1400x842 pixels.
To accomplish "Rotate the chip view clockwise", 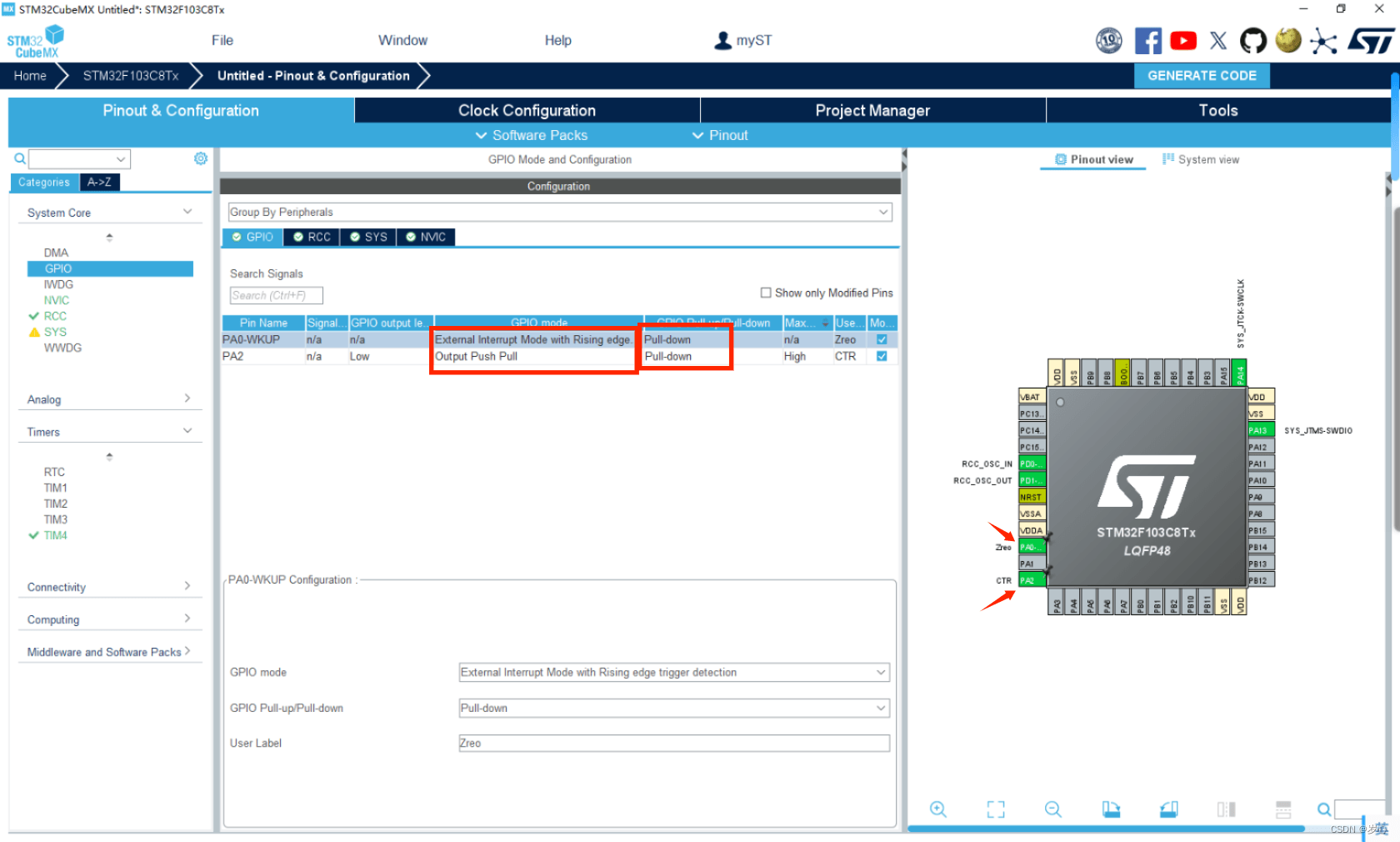I will click(1111, 809).
